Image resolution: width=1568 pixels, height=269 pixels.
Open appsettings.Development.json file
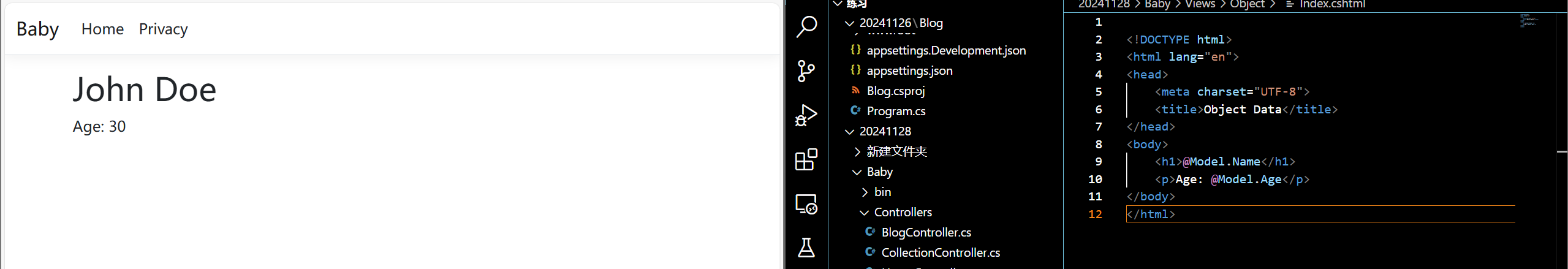(946, 50)
